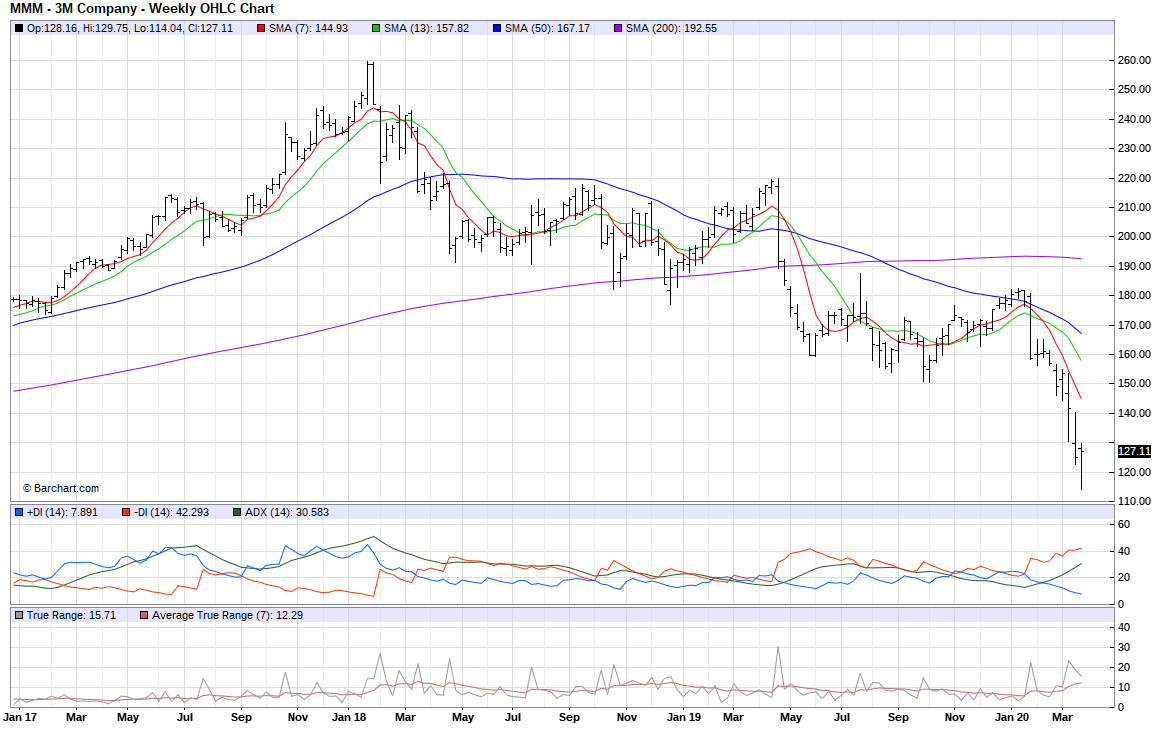Click the blue SMA (50) legend swatch

(x=497, y=28)
